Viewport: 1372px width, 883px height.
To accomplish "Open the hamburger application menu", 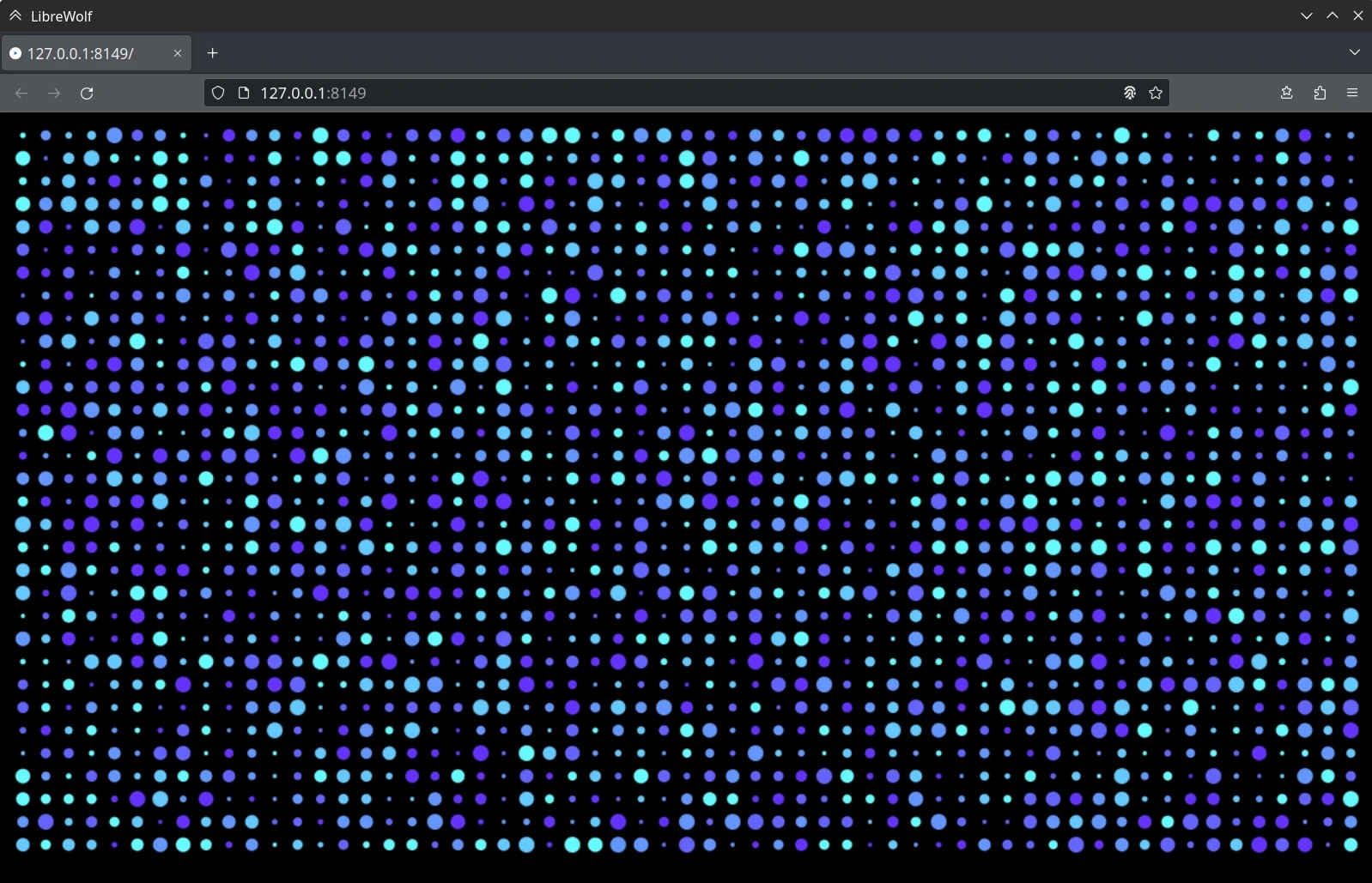I will click(1352, 93).
